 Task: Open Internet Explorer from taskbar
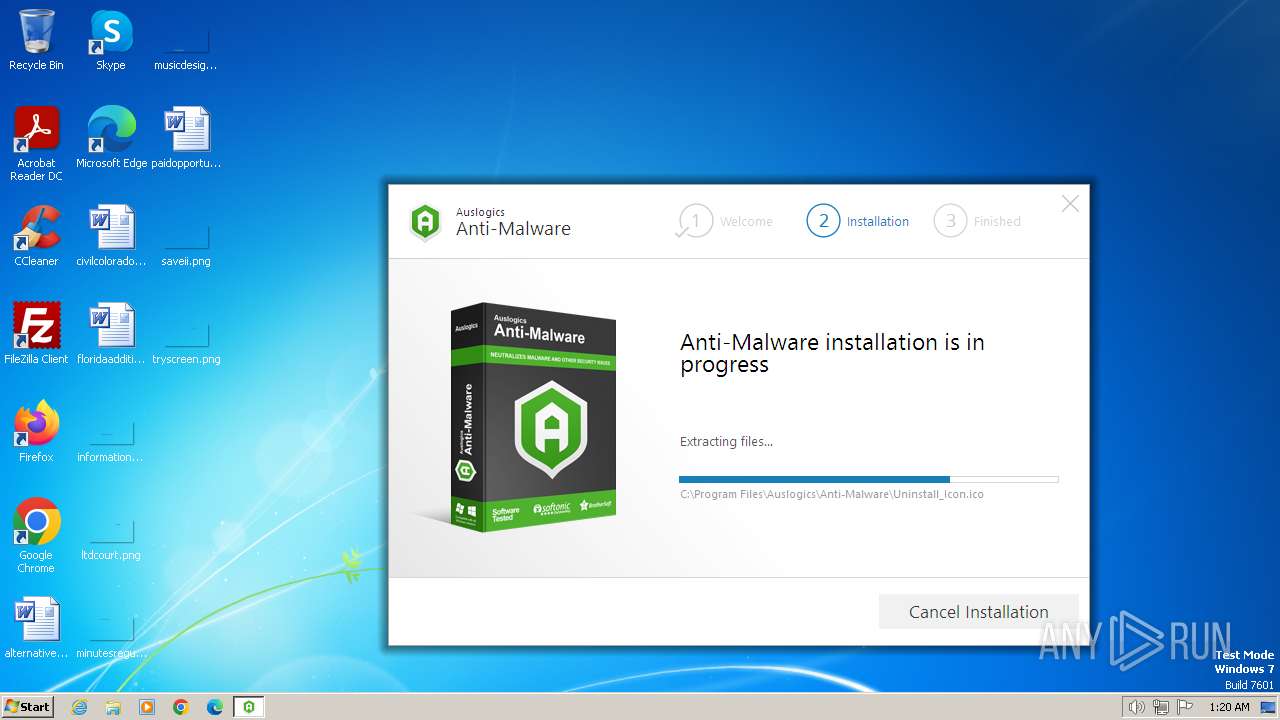pos(80,707)
